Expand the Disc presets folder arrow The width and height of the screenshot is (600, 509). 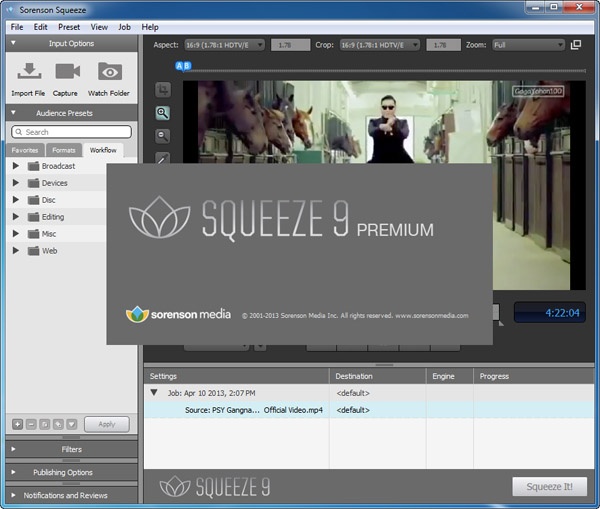click(16, 199)
